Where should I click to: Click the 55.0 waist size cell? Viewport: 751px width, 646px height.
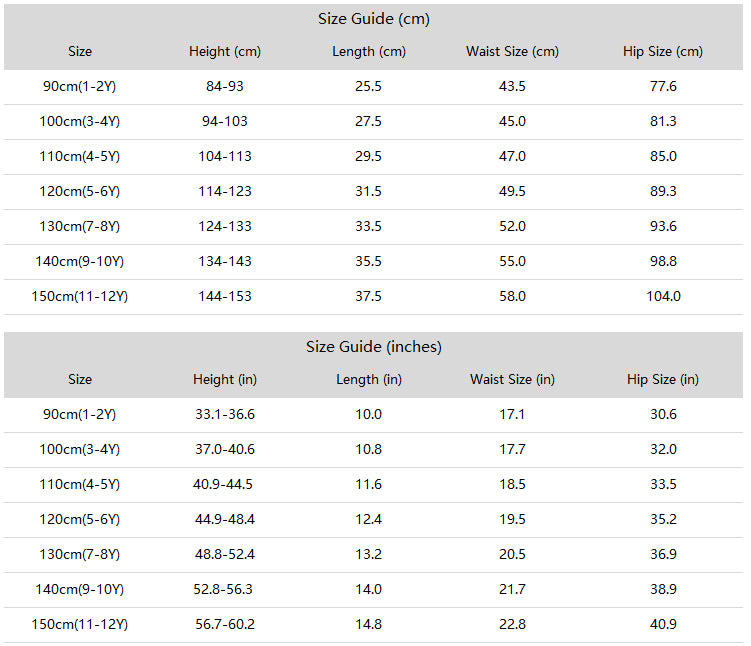(512, 261)
